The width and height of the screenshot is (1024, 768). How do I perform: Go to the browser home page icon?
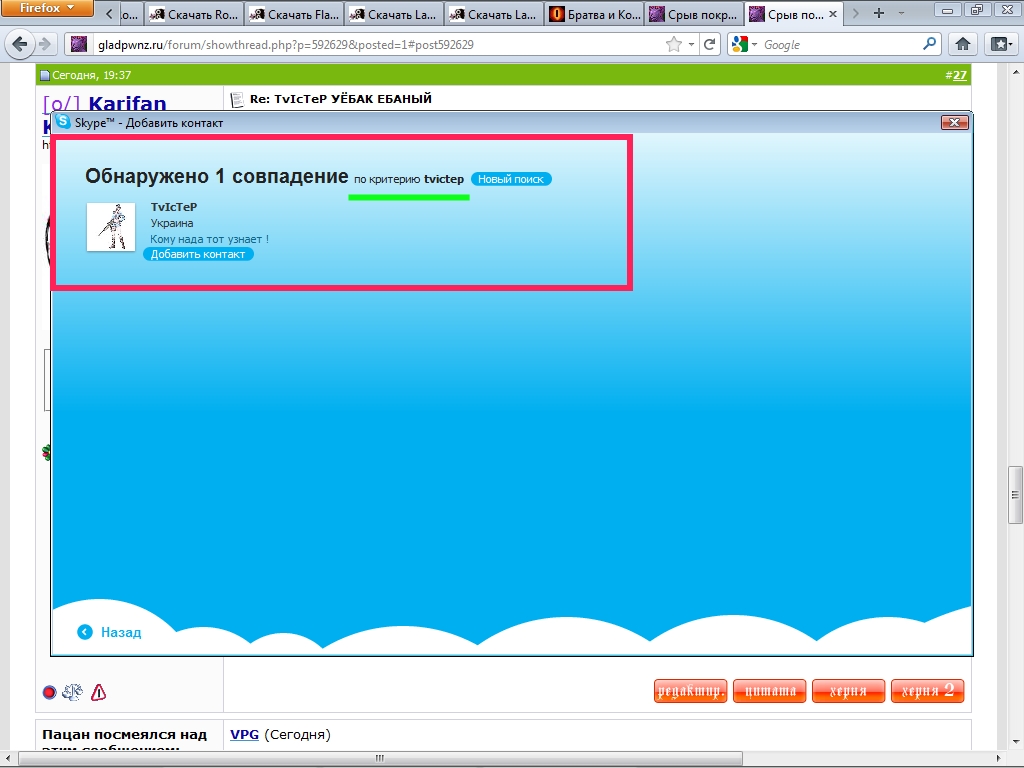point(962,44)
